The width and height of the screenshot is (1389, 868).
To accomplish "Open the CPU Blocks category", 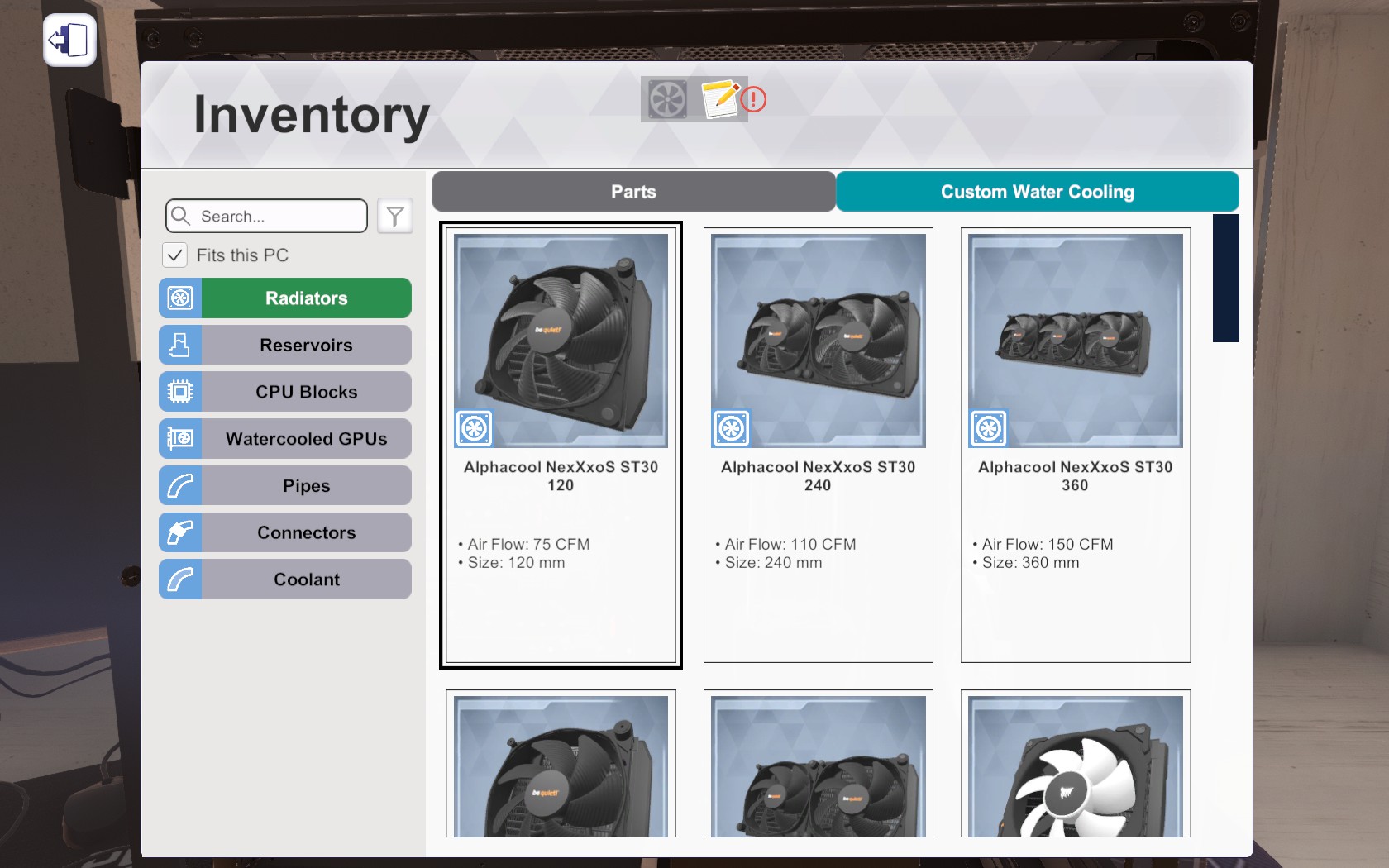I will 285,392.
